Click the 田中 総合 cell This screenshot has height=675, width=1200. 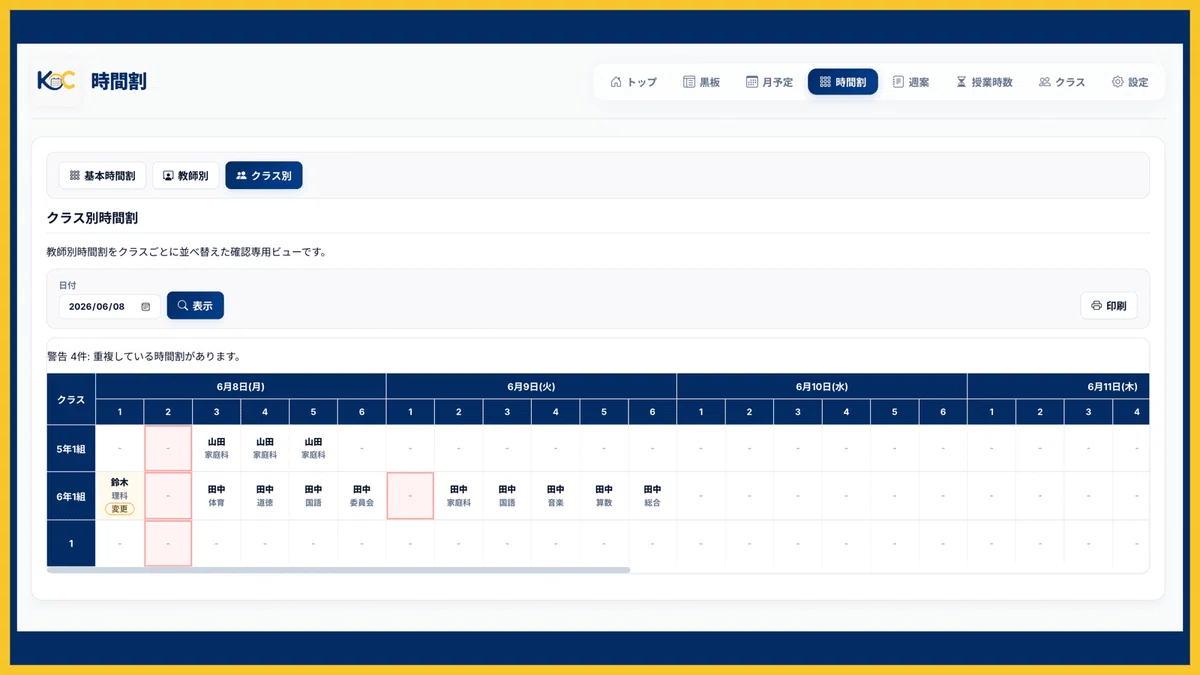[x=653, y=496]
